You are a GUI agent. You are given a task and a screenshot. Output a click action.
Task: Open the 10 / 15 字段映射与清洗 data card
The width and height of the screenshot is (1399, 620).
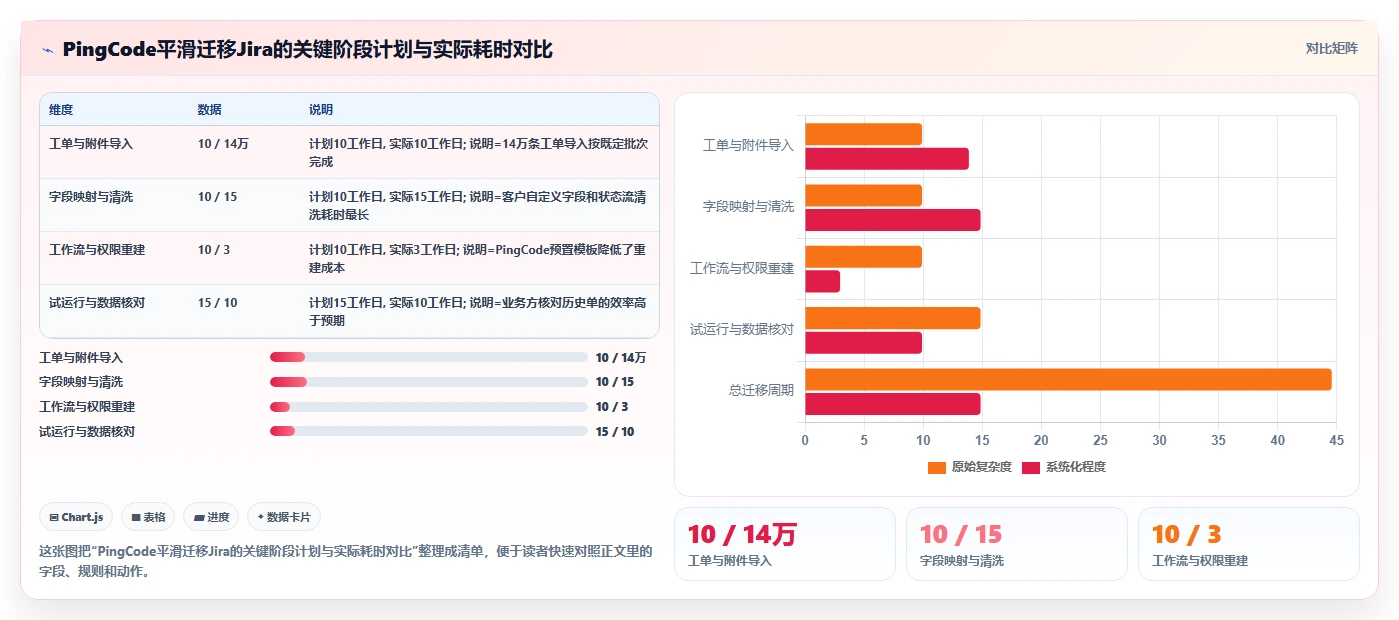1017,544
